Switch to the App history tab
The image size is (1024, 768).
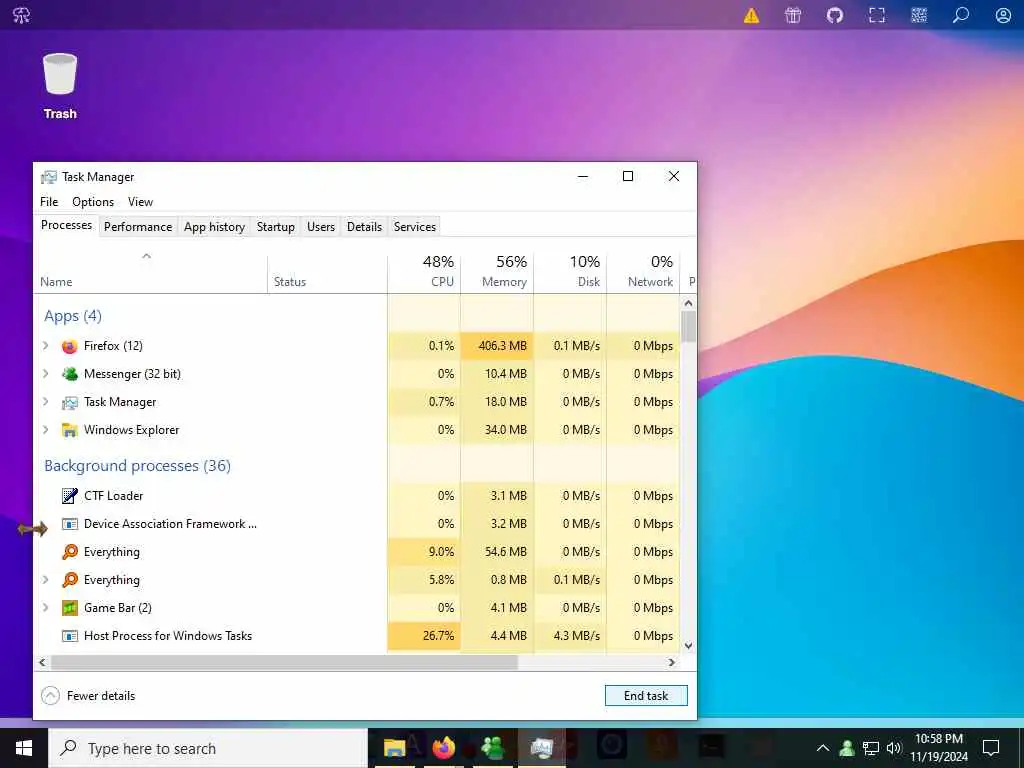(214, 227)
